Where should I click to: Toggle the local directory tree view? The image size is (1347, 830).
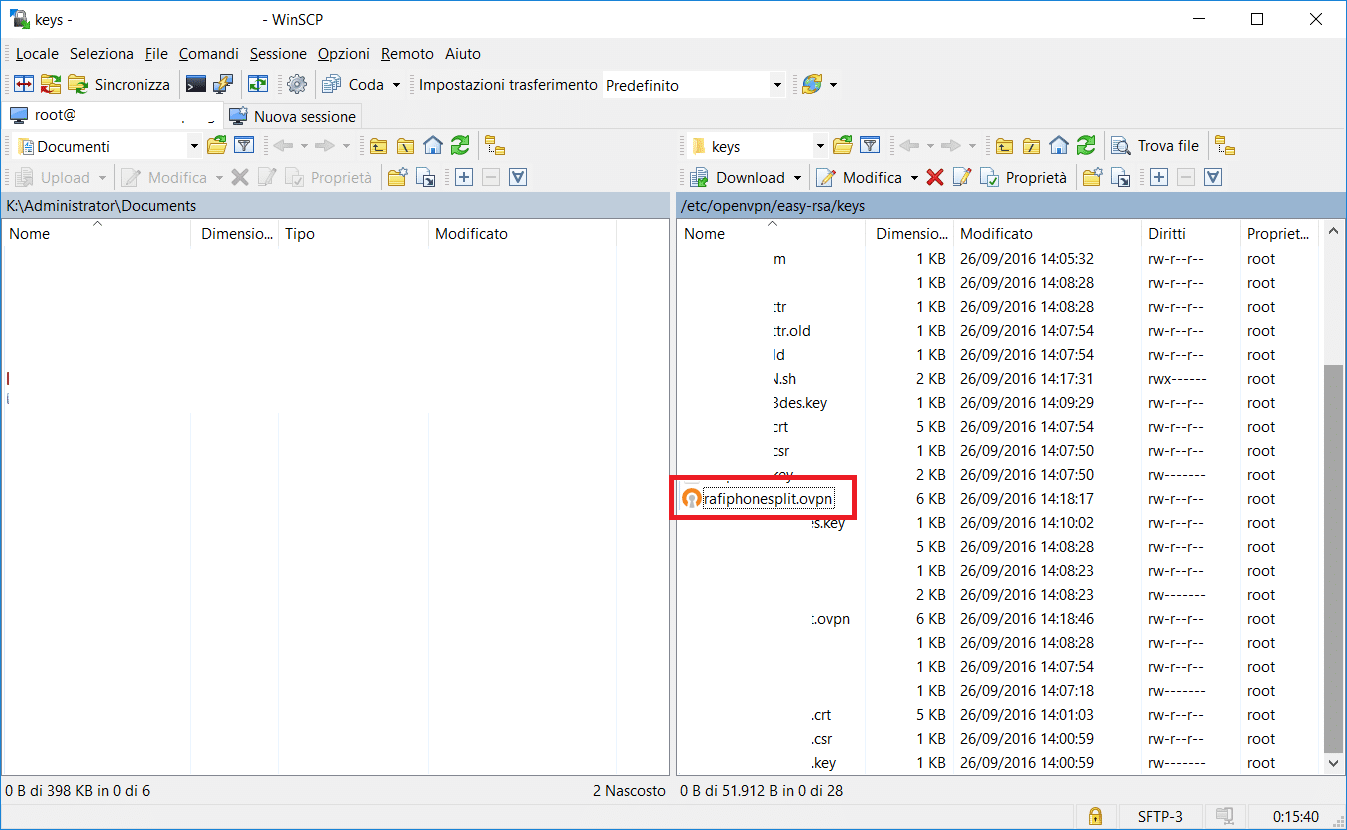tap(494, 146)
